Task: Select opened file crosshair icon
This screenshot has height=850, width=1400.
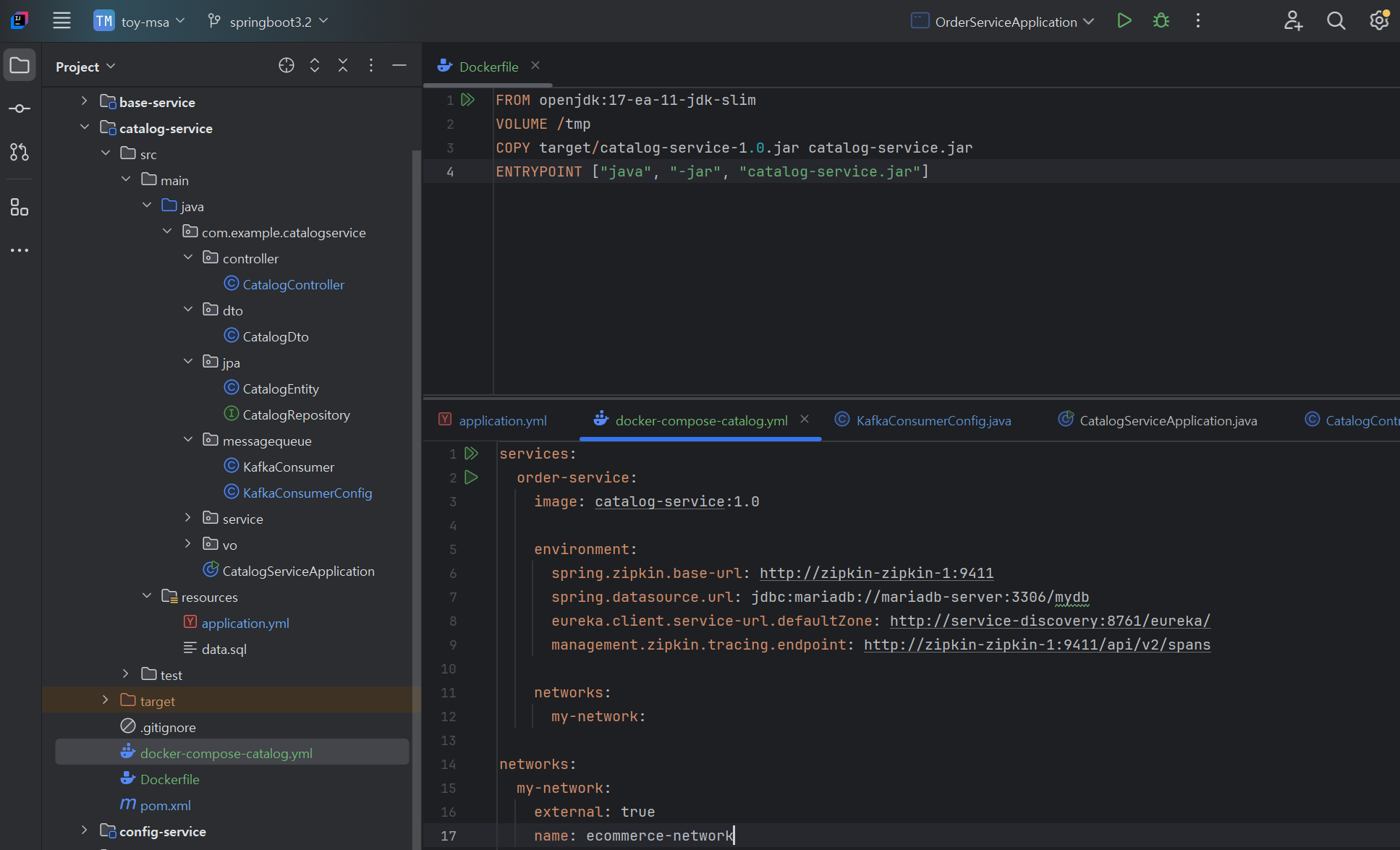Action: tap(287, 66)
